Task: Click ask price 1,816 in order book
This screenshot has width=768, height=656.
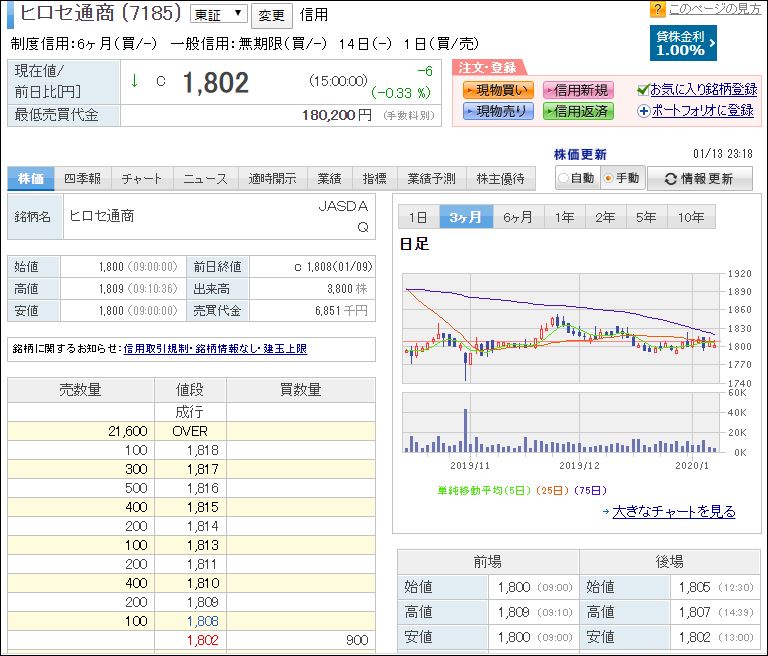Action: point(203,488)
